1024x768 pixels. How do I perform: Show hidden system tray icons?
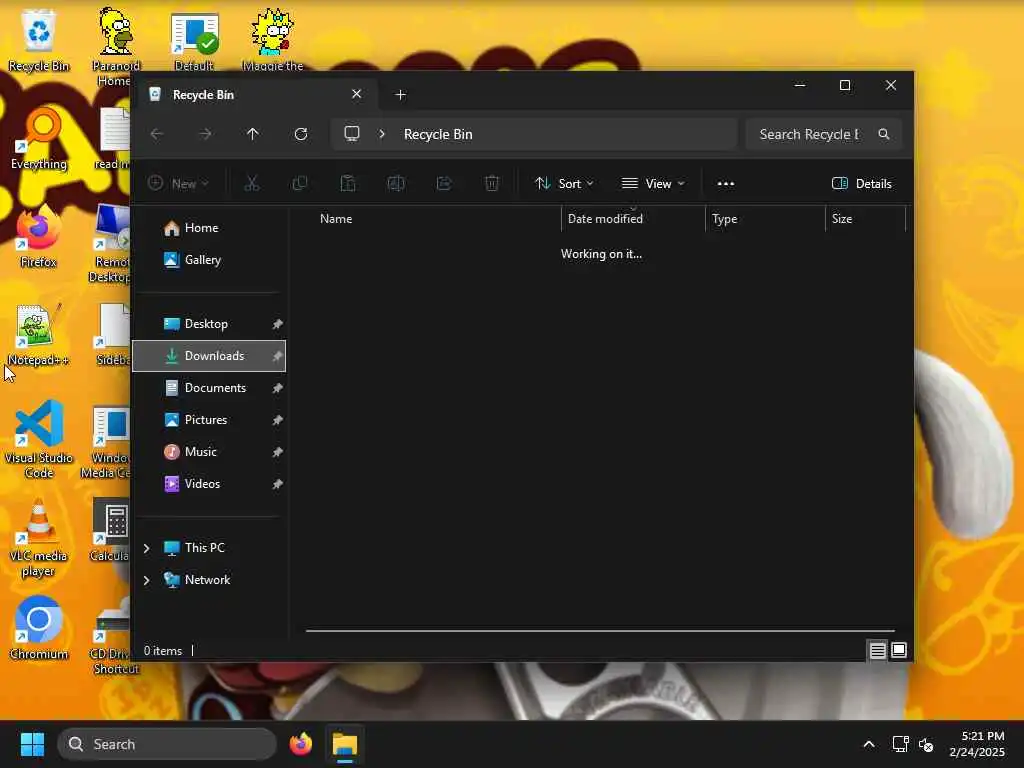pyautogui.click(x=869, y=744)
